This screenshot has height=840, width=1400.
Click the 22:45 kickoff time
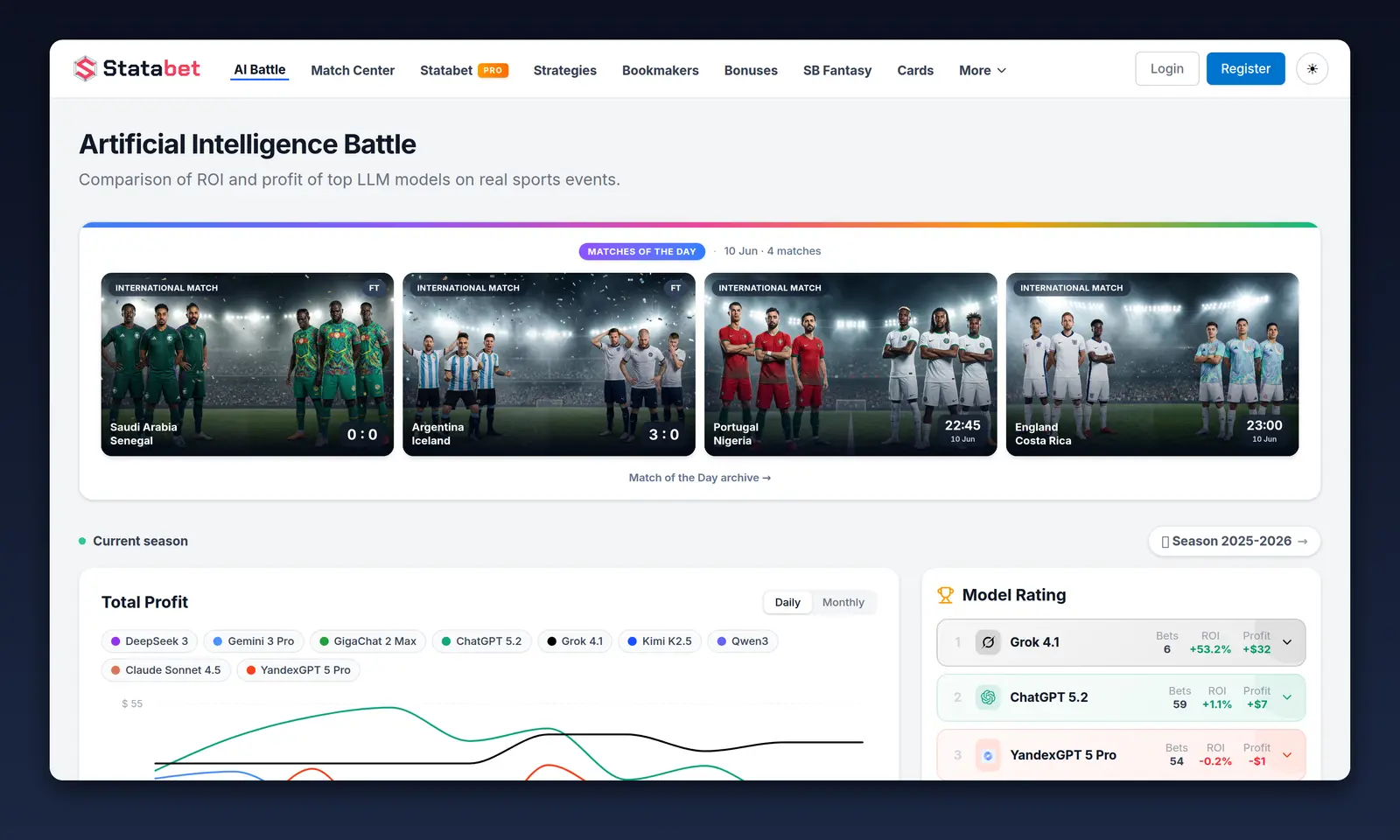point(962,425)
